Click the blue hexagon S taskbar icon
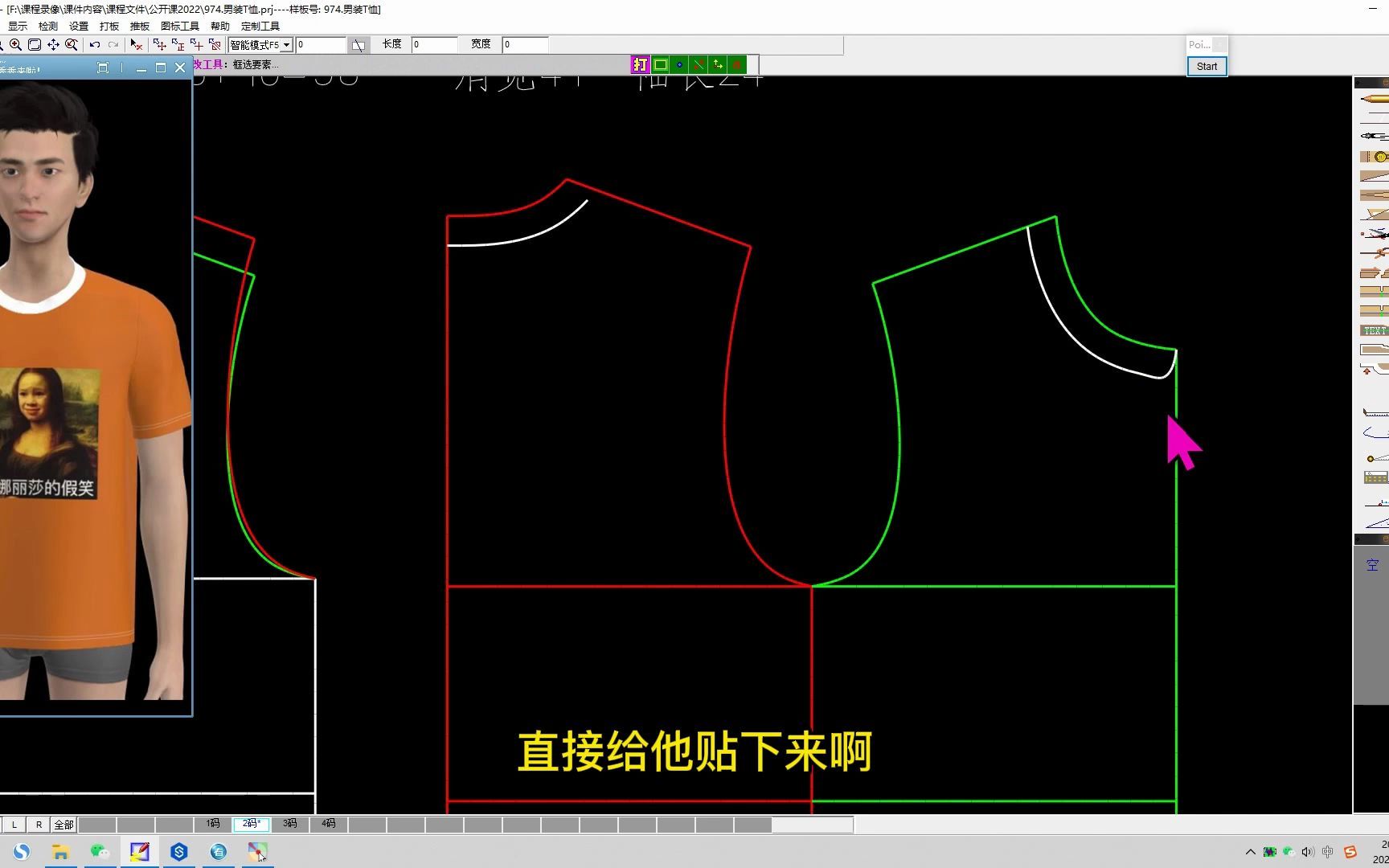The width and height of the screenshot is (1389, 868). (179, 852)
